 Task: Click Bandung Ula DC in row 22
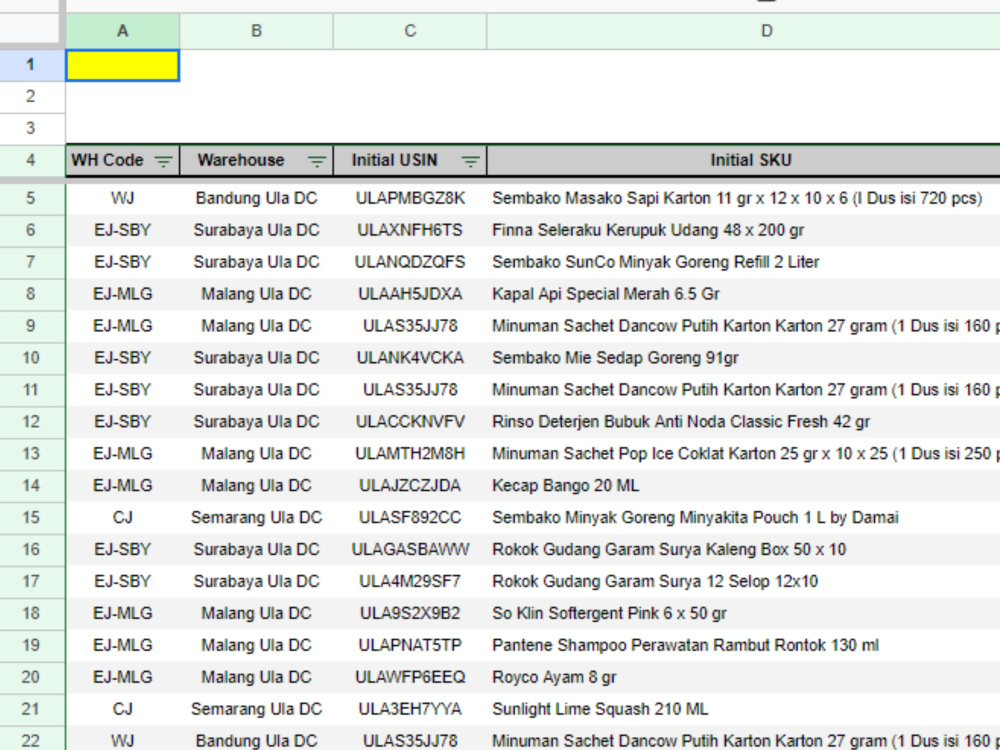point(256,739)
